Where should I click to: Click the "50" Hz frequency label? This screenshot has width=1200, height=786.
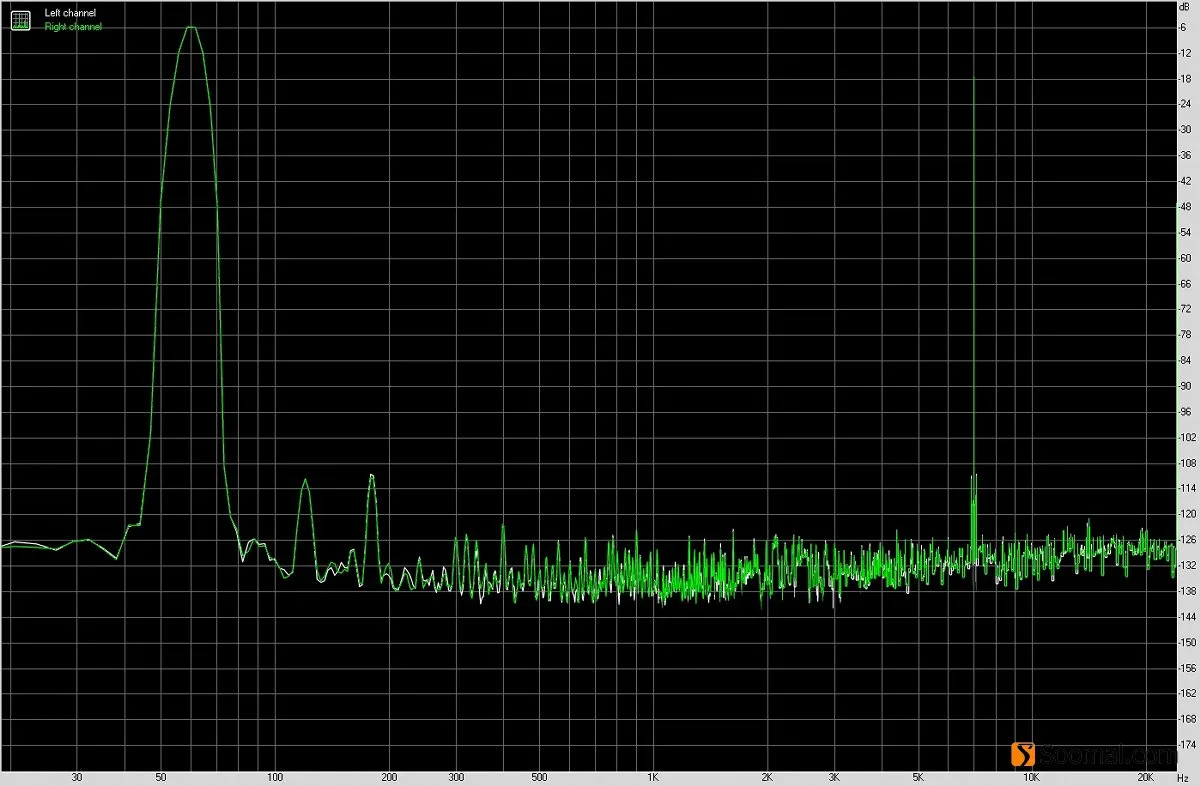[x=161, y=777]
